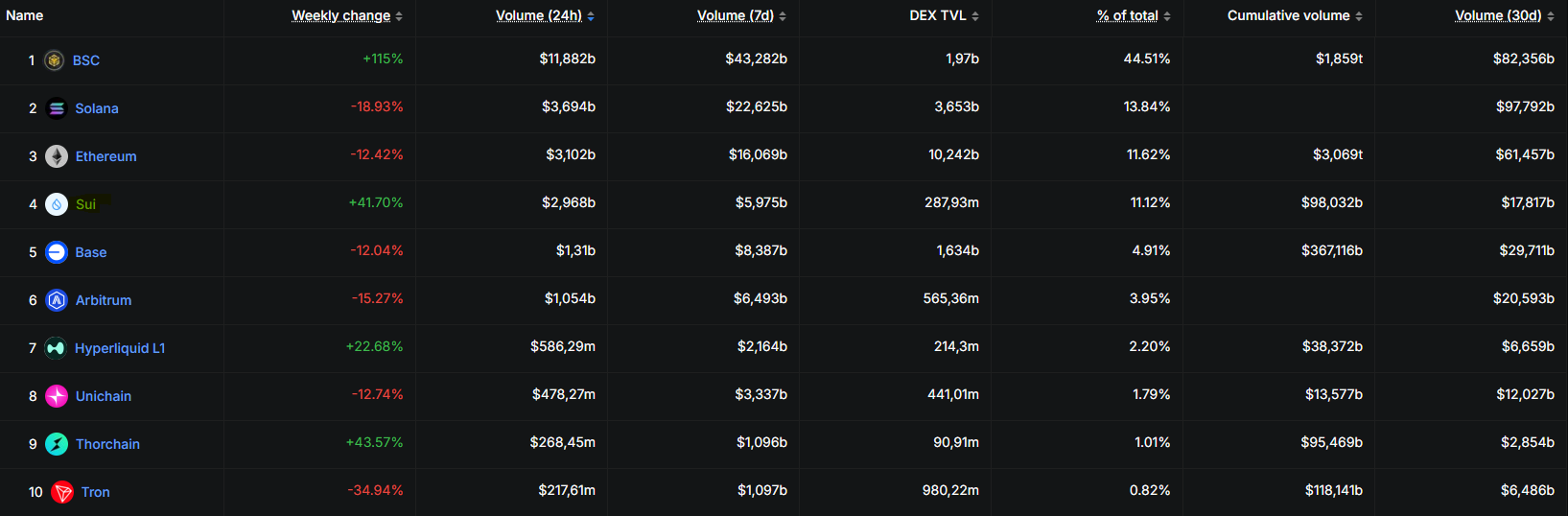Open the Hyperliquid L1 chain link
1568x516 pixels.
(x=120, y=348)
